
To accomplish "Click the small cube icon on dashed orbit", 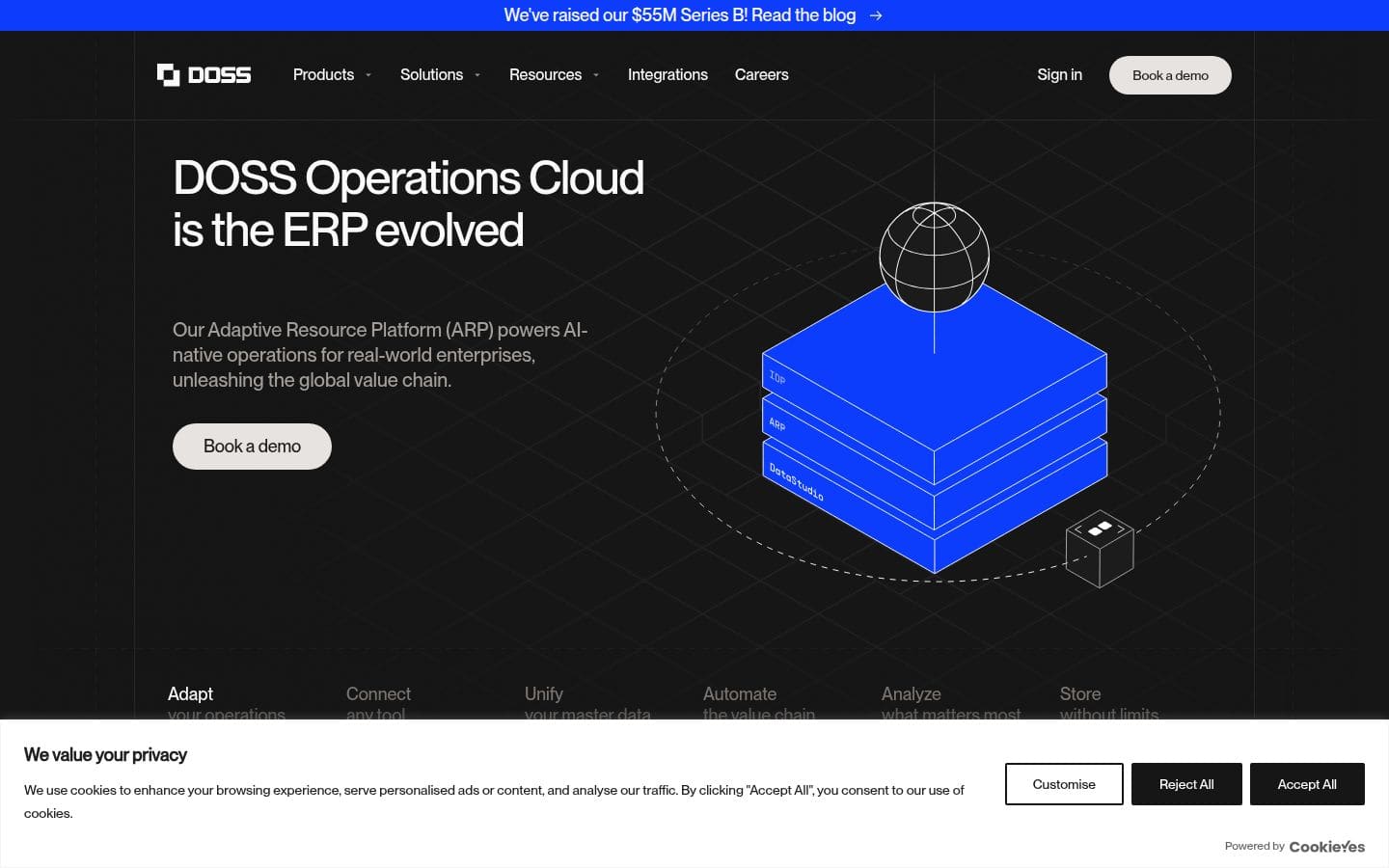I will point(1100,549).
